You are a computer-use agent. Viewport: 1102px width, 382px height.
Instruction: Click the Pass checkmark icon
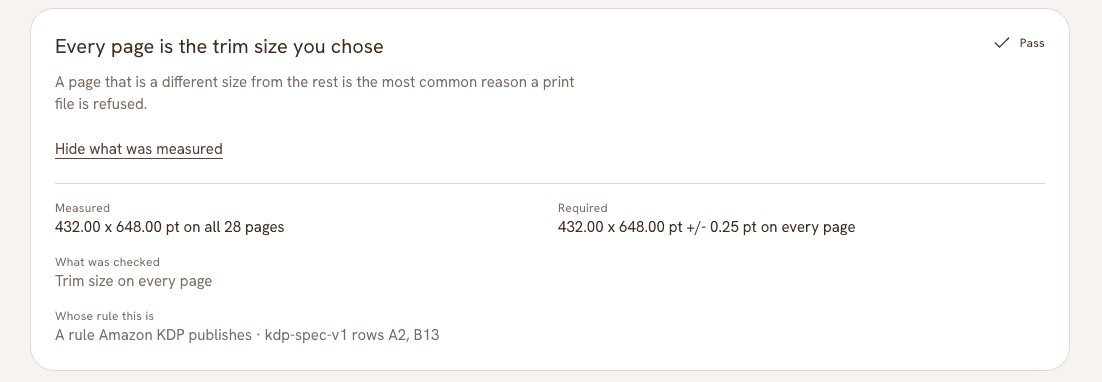[x=1001, y=43]
